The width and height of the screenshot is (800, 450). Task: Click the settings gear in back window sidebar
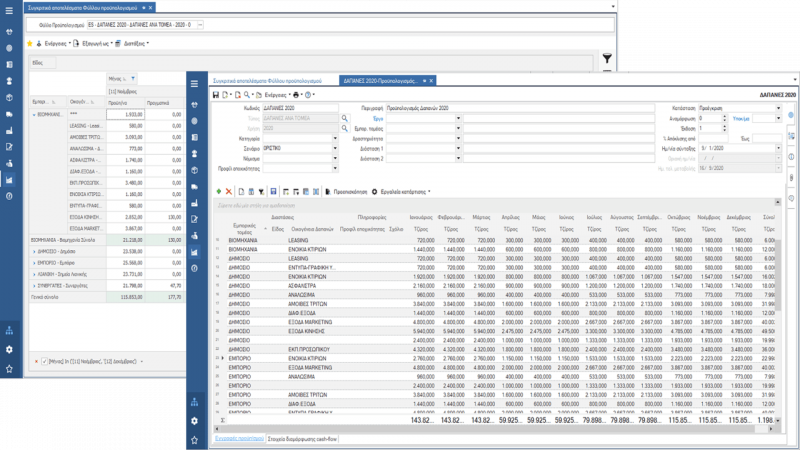click(x=9, y=349)
